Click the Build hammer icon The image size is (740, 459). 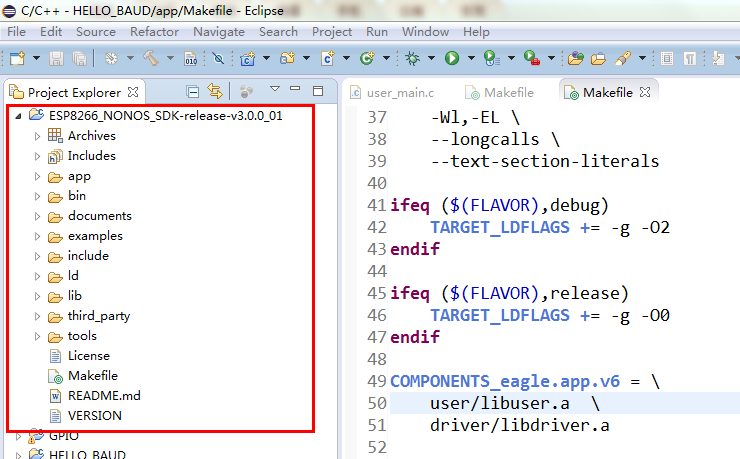pos(151,58)
